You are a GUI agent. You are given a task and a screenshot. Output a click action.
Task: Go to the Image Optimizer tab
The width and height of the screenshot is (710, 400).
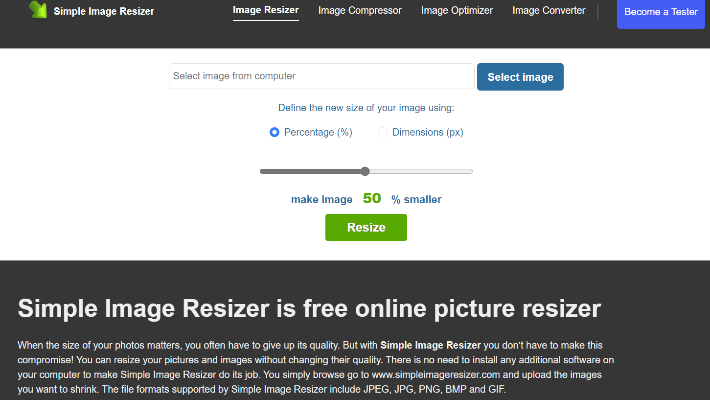click(457, 10)
